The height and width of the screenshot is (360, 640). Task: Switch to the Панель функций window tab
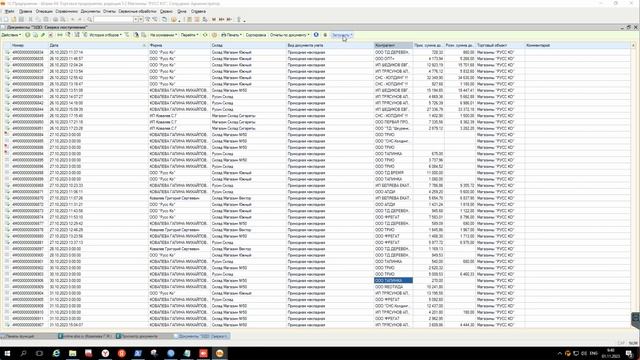(x=28, y=336)
